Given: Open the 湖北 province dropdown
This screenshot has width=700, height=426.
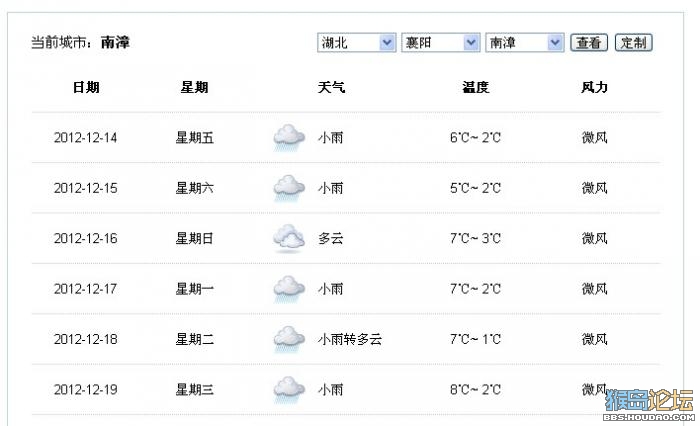Looking at the screenshot, I should click(356, 43).
